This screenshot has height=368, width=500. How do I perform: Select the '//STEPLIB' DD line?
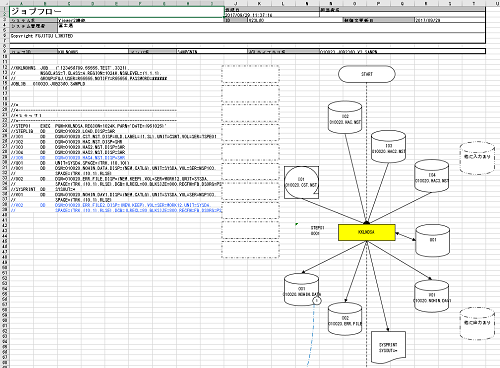[x=63, y=131]
